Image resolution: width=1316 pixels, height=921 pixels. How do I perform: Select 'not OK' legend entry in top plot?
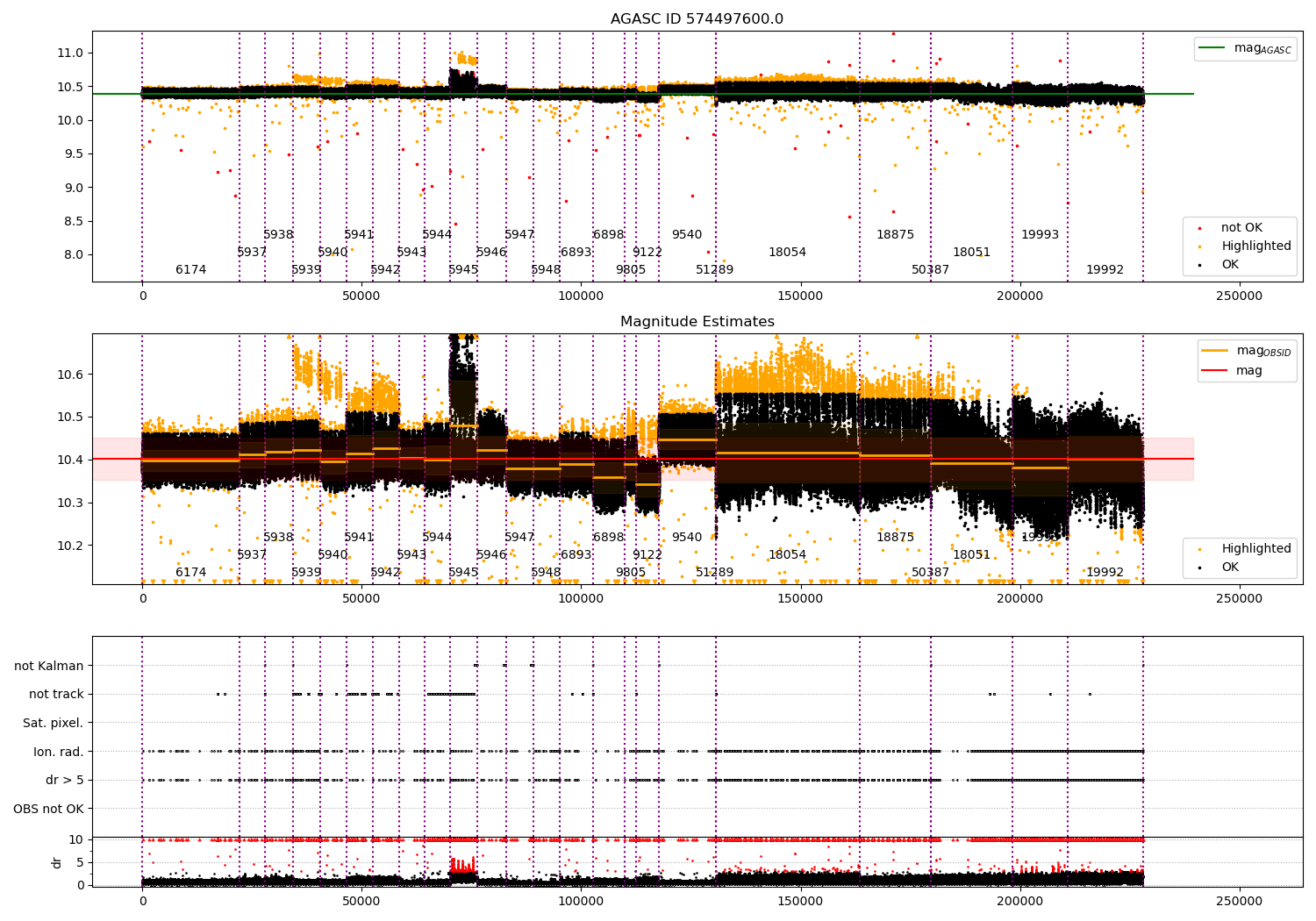point(1241,227)
